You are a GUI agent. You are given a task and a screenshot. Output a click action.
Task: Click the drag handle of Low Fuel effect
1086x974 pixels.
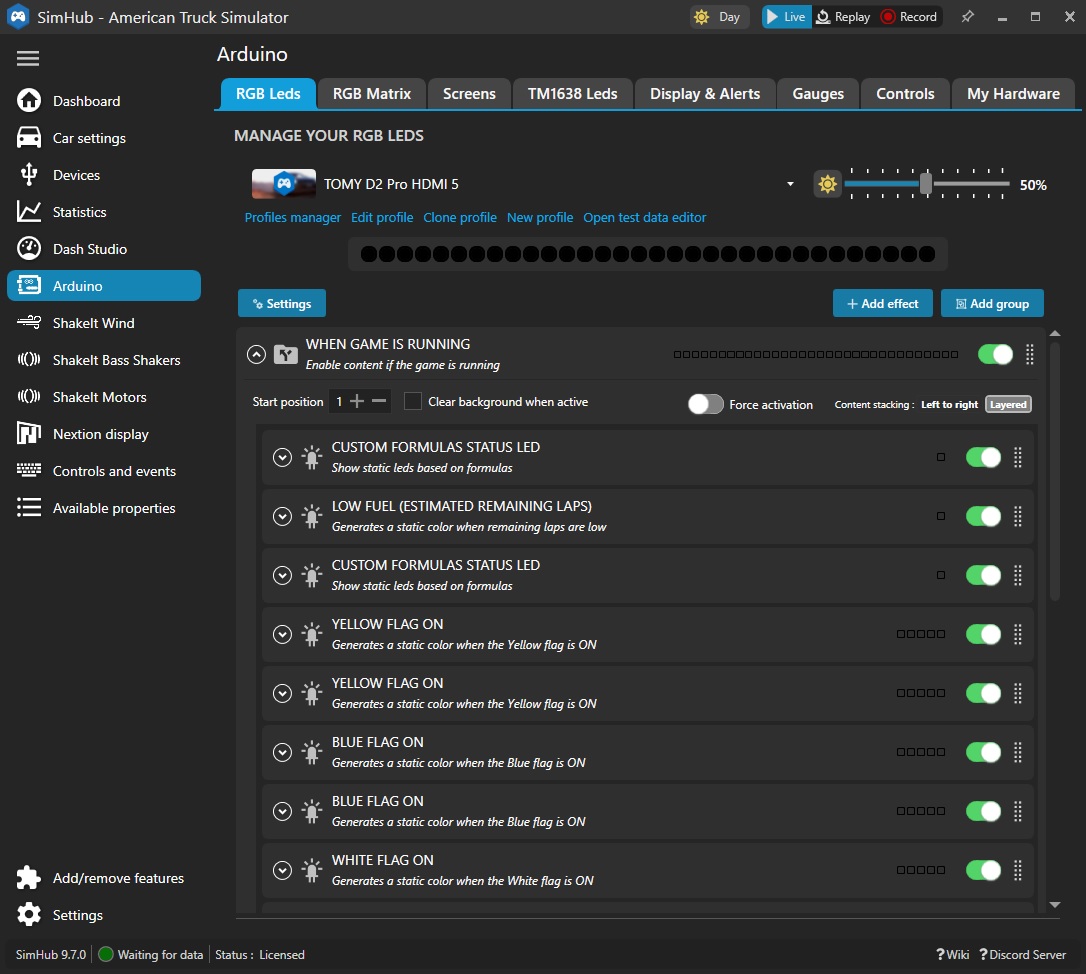click(x=1018, y=516)
